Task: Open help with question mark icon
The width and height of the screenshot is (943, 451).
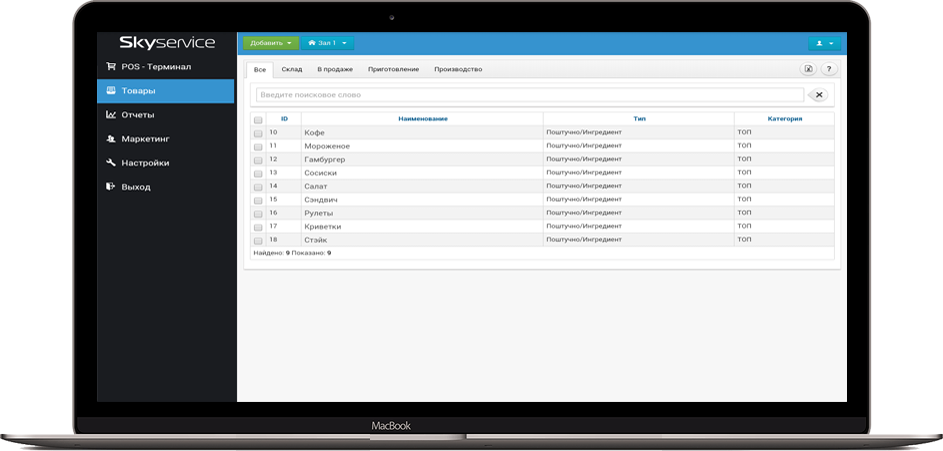Action: pos(829,69)
